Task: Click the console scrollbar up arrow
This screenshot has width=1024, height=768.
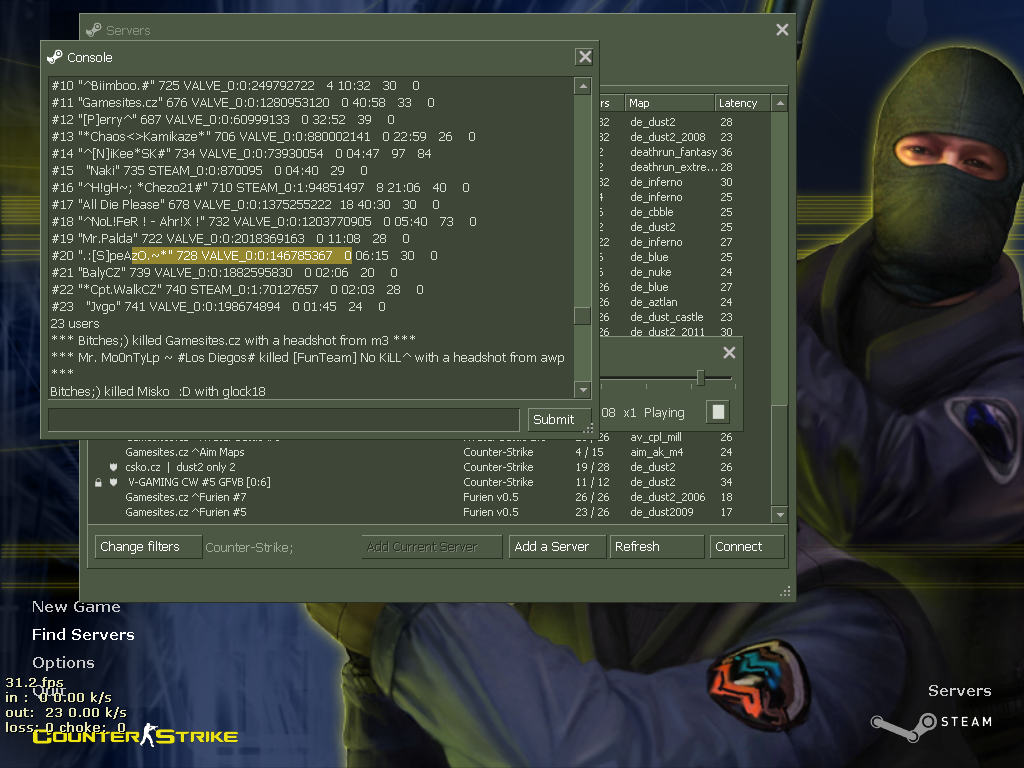Action: [583, 86]
